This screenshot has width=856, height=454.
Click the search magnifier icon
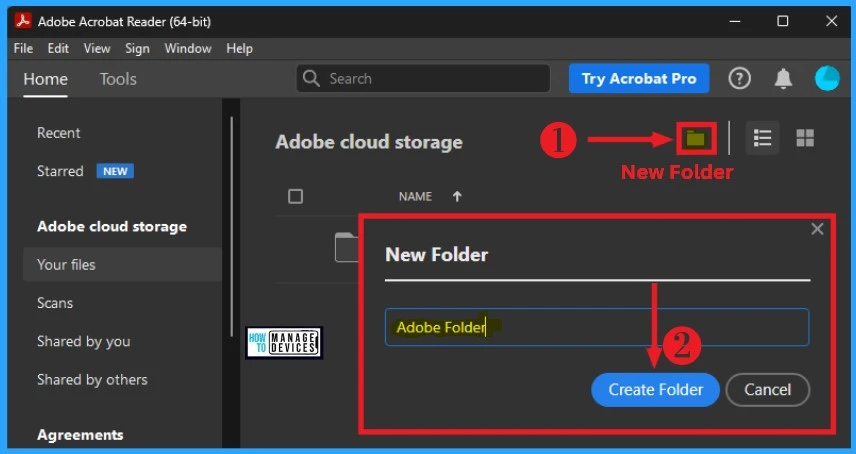pyautogui.click(x=311, y=79)
